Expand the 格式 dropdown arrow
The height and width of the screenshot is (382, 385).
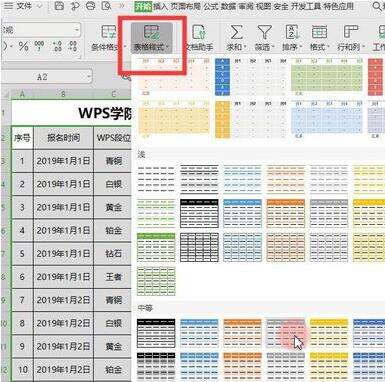328,47
